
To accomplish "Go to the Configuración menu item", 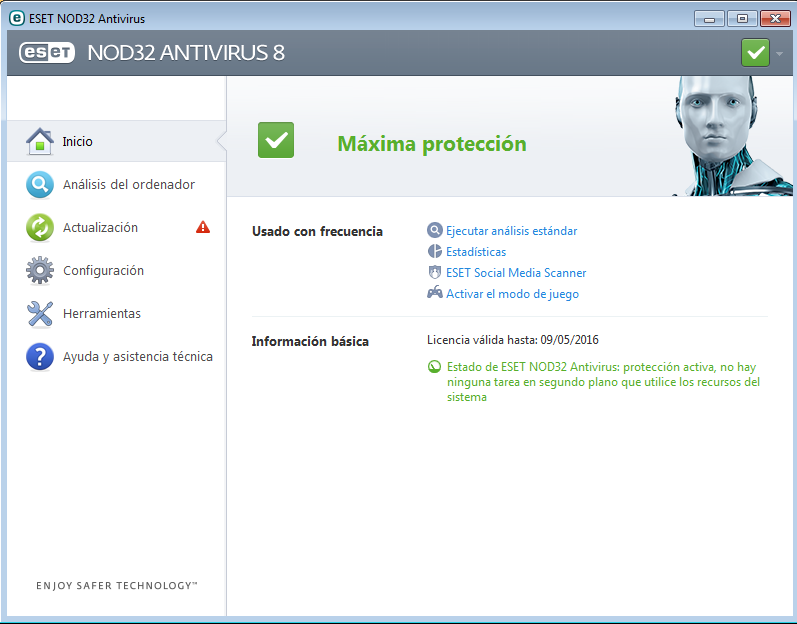I will pos(103,271).
